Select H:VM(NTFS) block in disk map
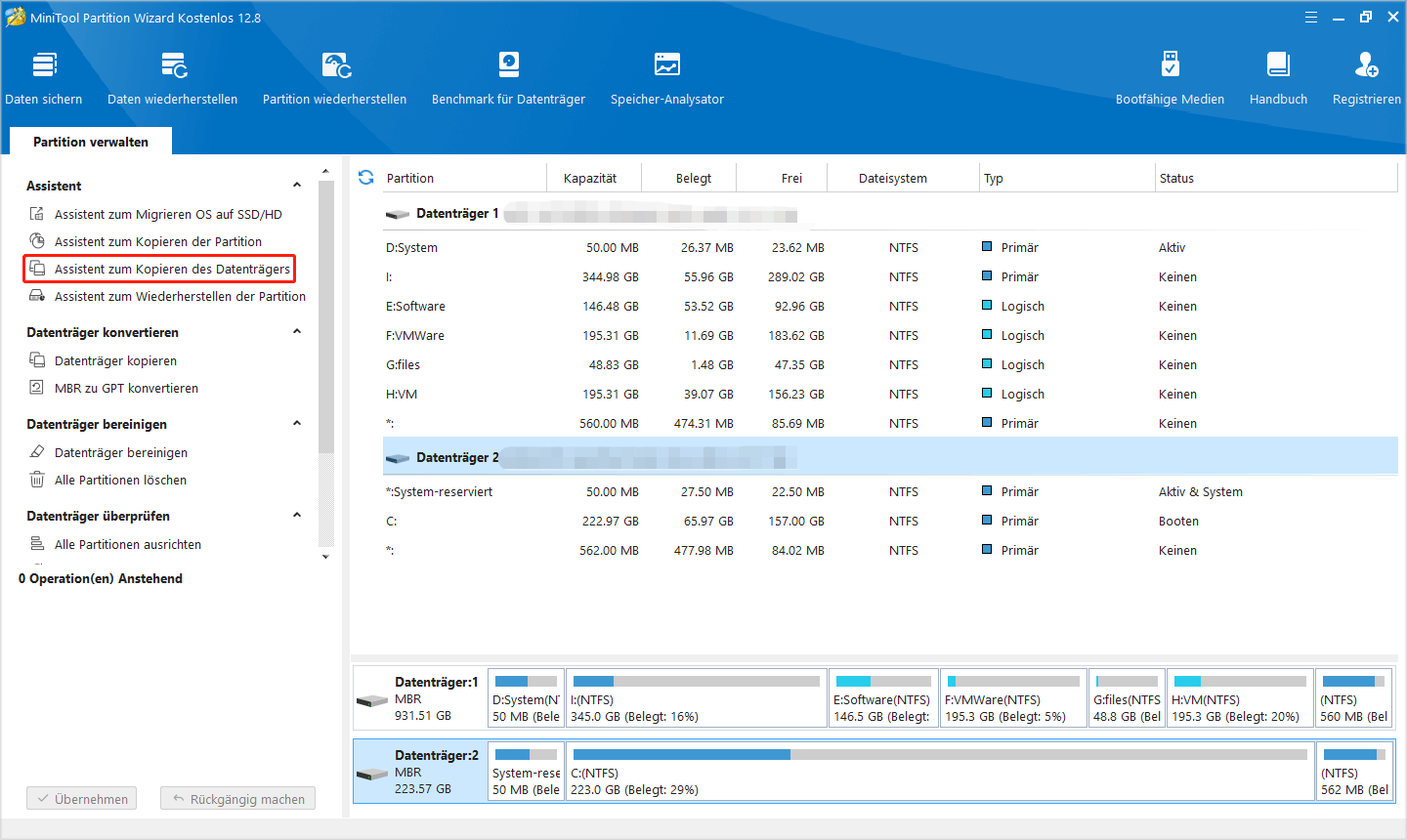The width and height of the screenshot is (1407, 840). (x=1240, y=698)
